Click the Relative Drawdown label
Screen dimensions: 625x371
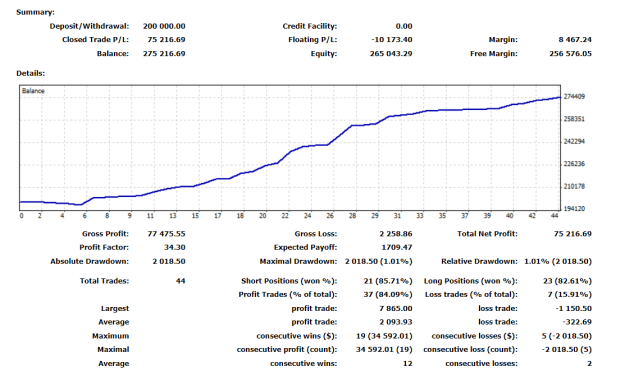click(479, 261)
